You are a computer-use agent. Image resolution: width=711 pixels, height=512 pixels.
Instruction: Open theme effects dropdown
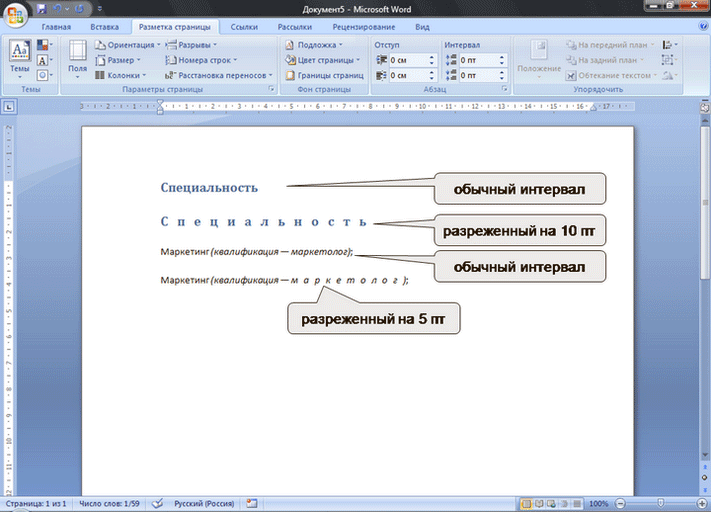pyautogui.click(x=44, y=75)
